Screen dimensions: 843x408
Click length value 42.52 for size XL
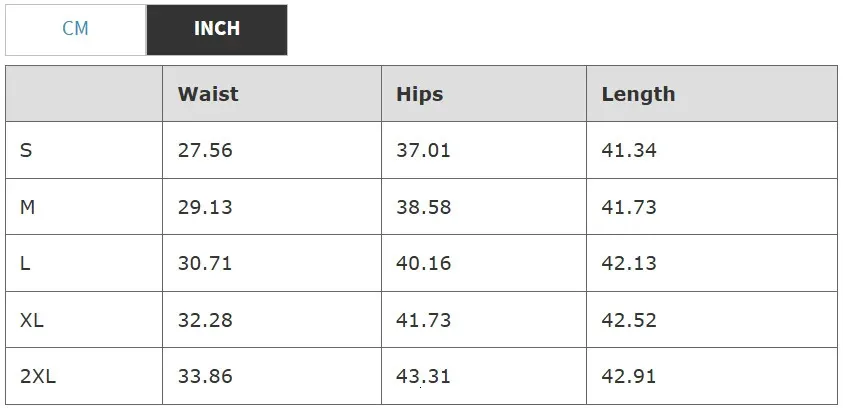coord(629,321)
